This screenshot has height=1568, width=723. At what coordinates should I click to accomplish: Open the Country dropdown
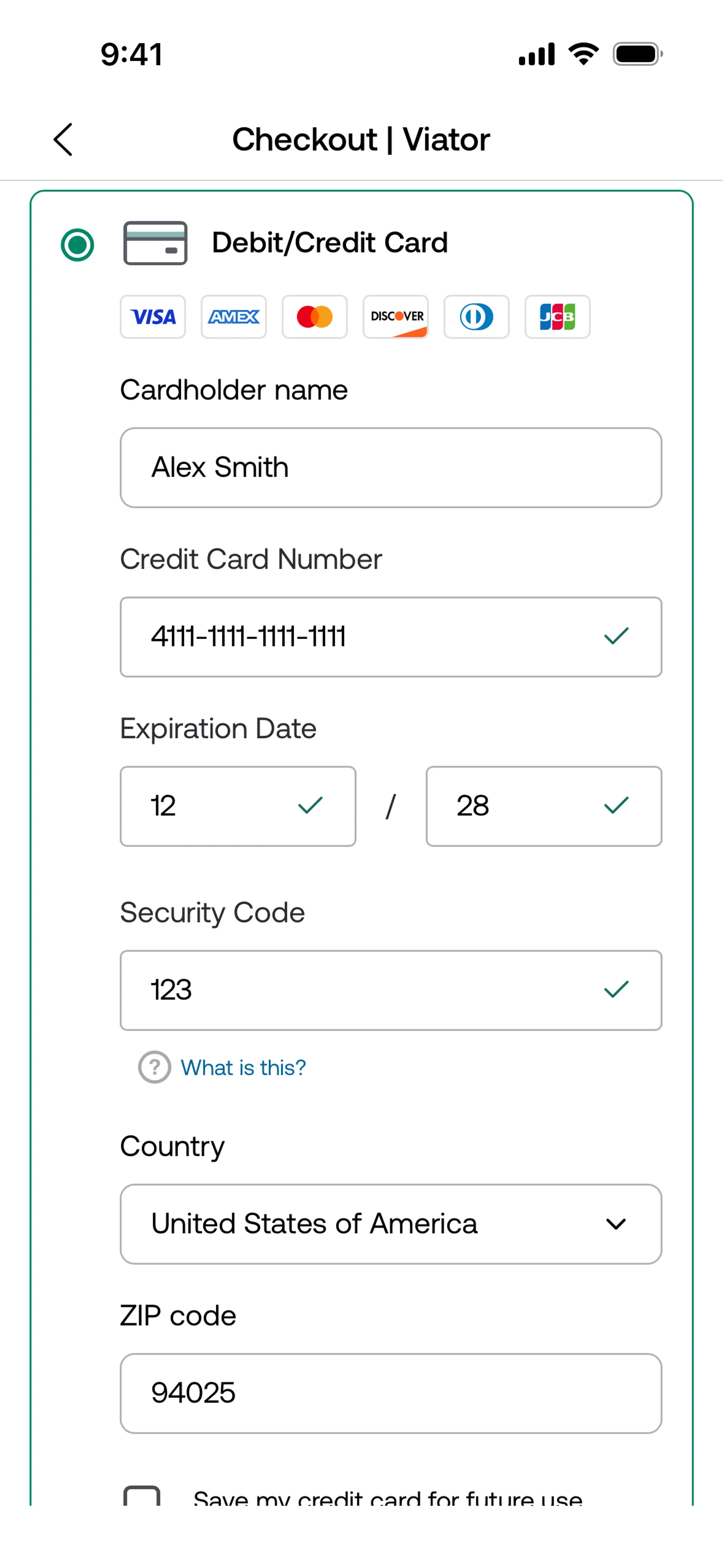[365, 1224]
